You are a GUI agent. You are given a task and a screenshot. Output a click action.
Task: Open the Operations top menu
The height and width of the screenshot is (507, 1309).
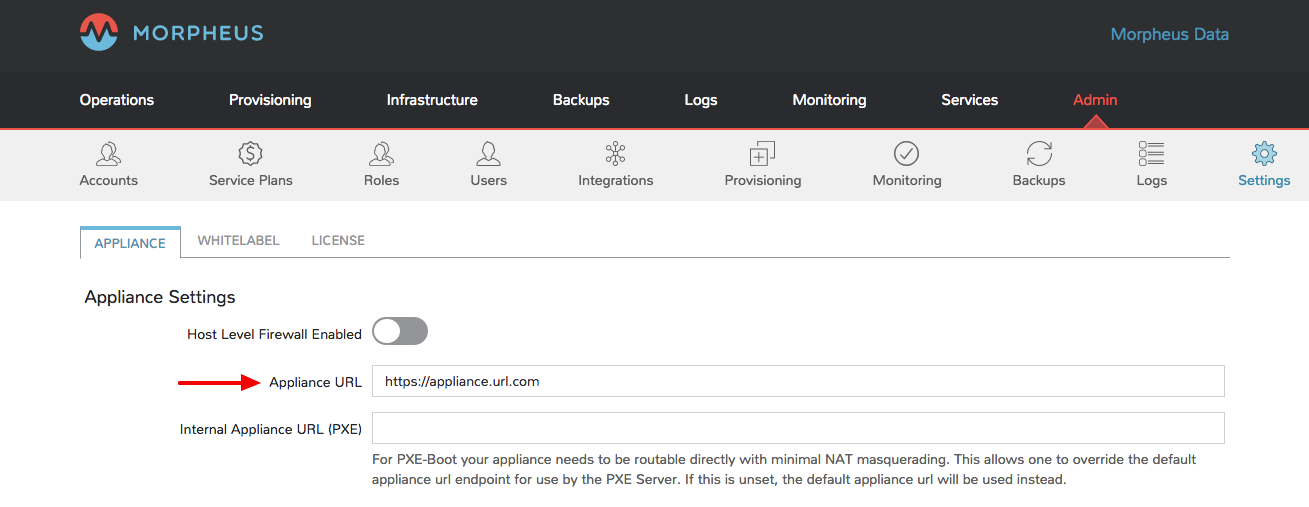(117, 100)
